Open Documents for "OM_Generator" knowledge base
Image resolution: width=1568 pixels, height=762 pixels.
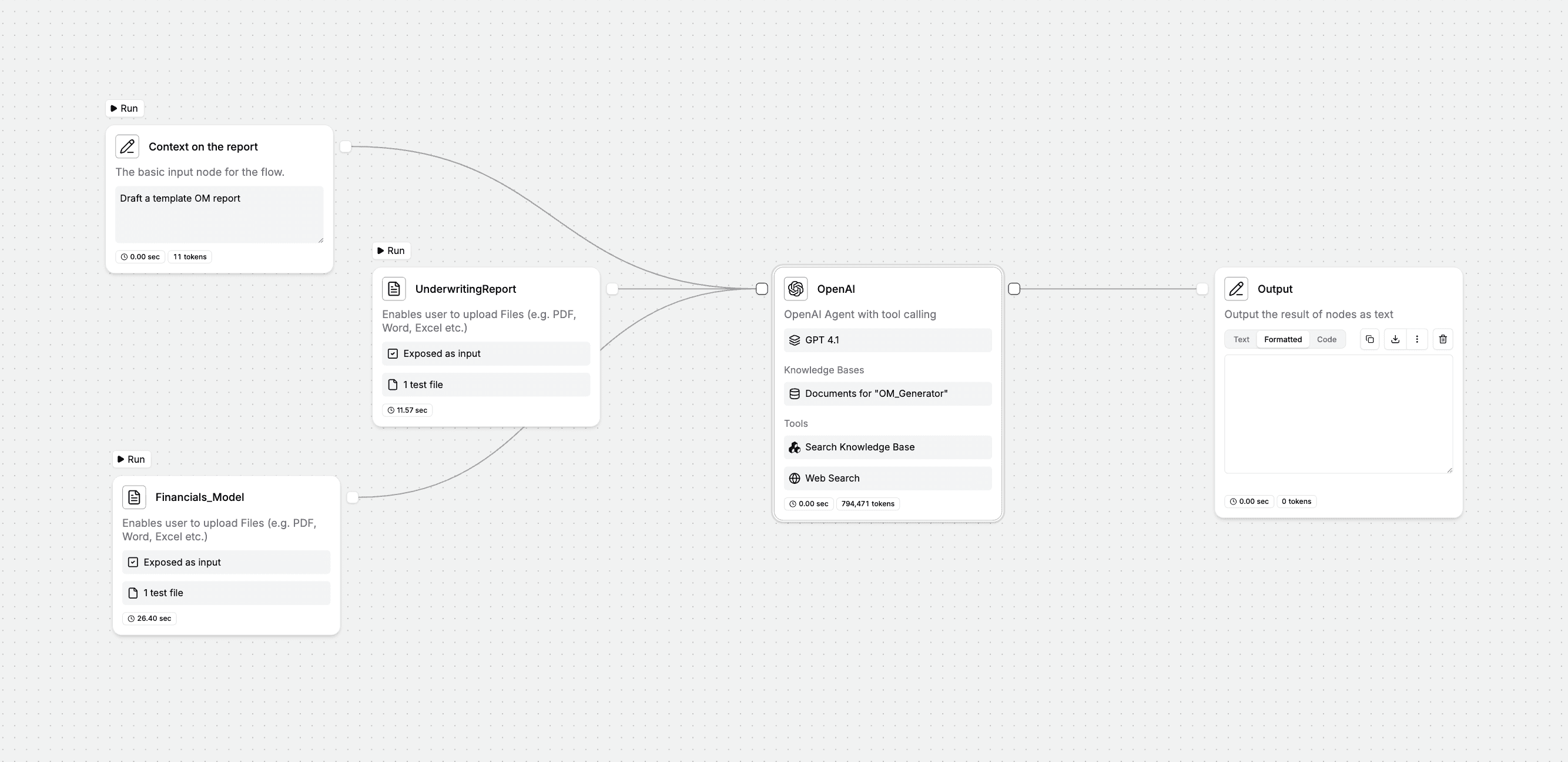pyautogui.click(x=887, y=393)
